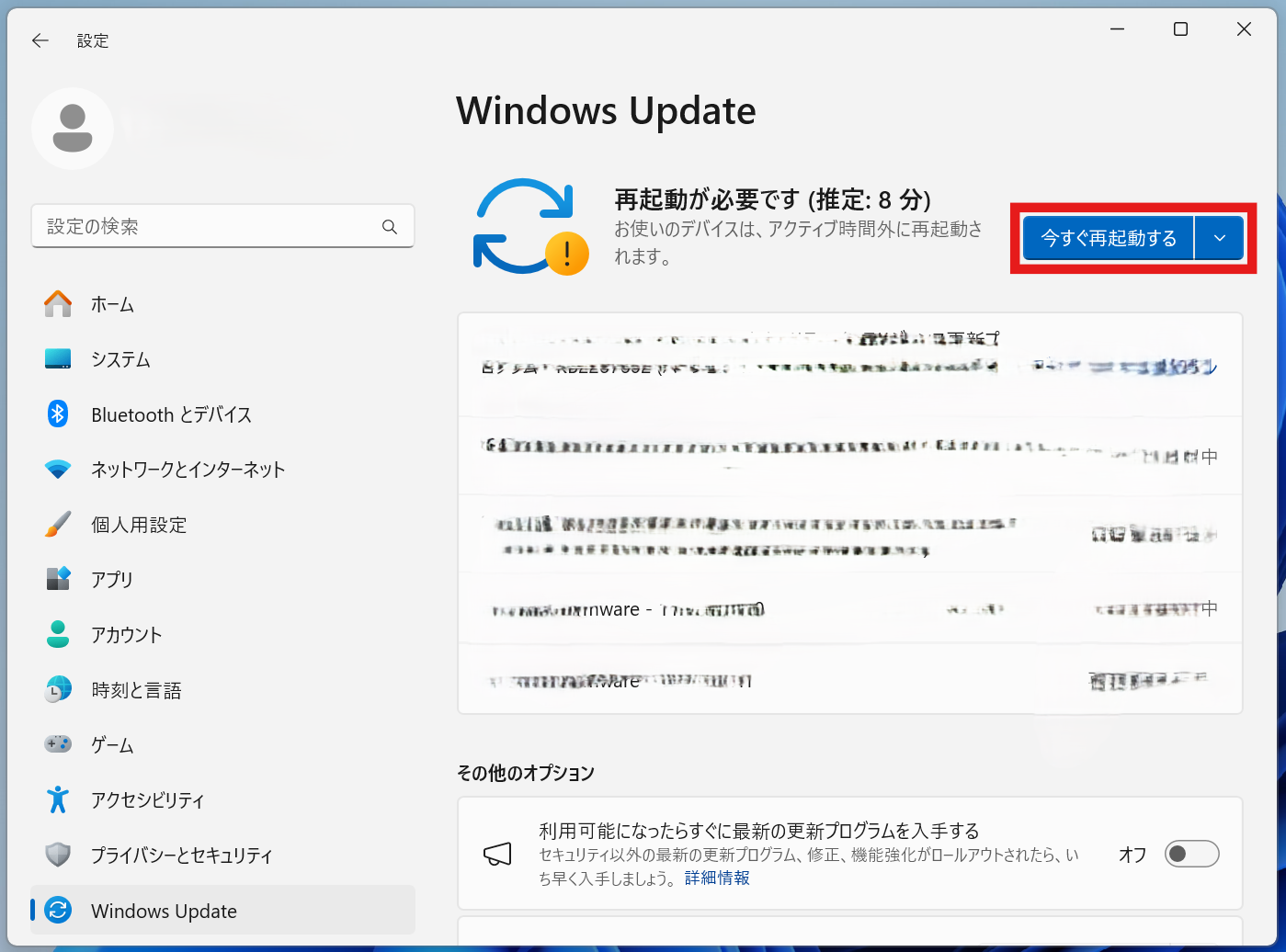Open the 詳細情報 link
This screenshot has width=1286, height=952.
717,878
